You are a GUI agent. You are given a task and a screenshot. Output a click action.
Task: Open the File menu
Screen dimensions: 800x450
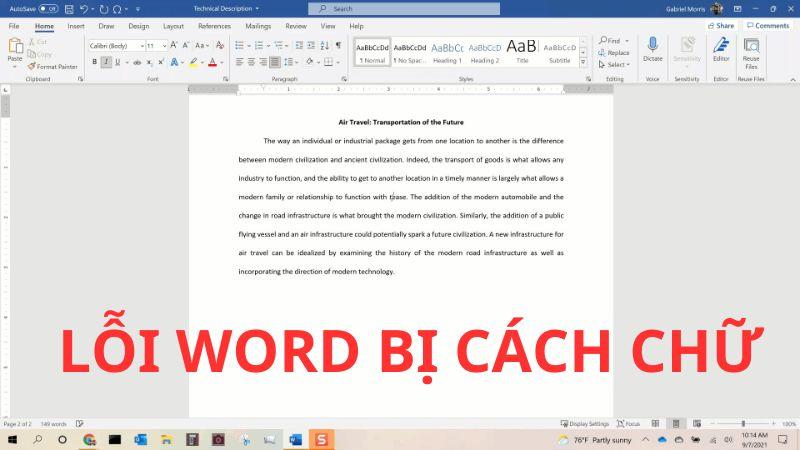pos(14,26)
